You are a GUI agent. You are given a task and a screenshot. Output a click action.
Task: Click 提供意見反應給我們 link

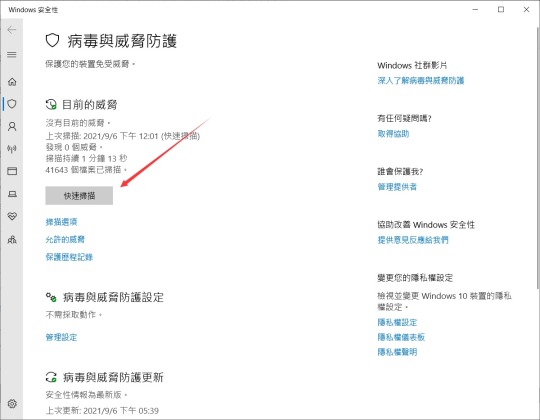(413, 240)
